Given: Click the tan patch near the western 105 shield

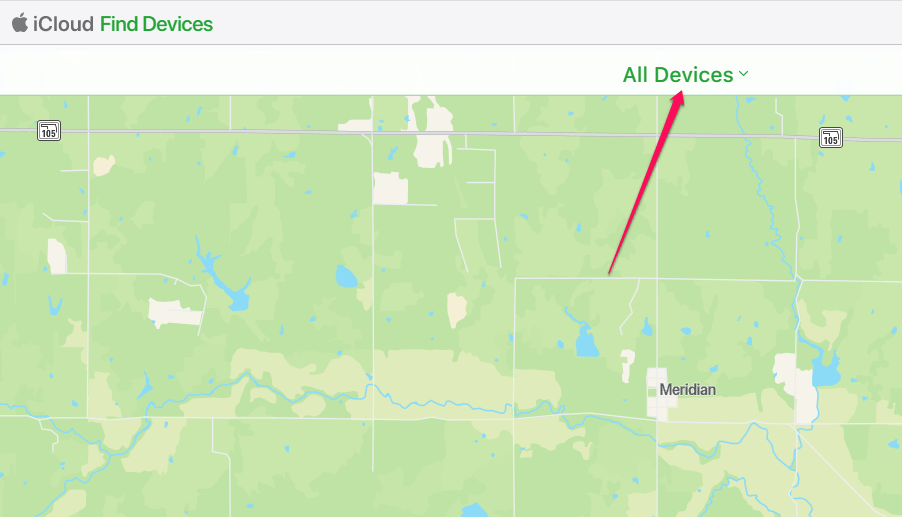Looking at the screenshot, I should coord(104,166).
